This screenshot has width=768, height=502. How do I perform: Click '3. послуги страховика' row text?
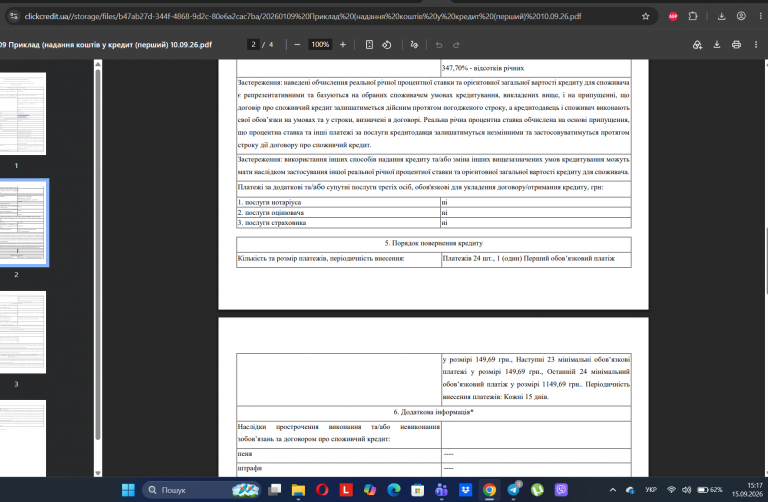click(272, 222)
